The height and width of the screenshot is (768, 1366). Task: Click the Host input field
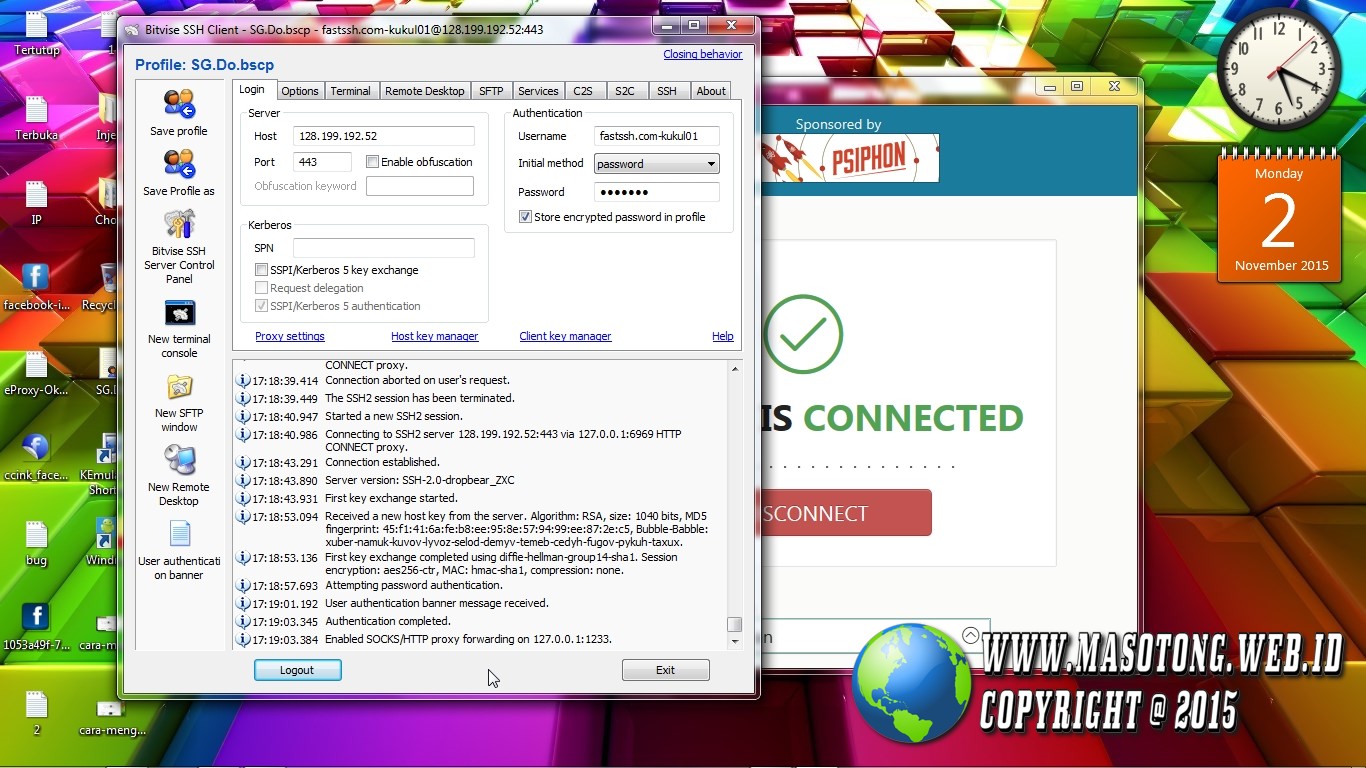[384, 136]
